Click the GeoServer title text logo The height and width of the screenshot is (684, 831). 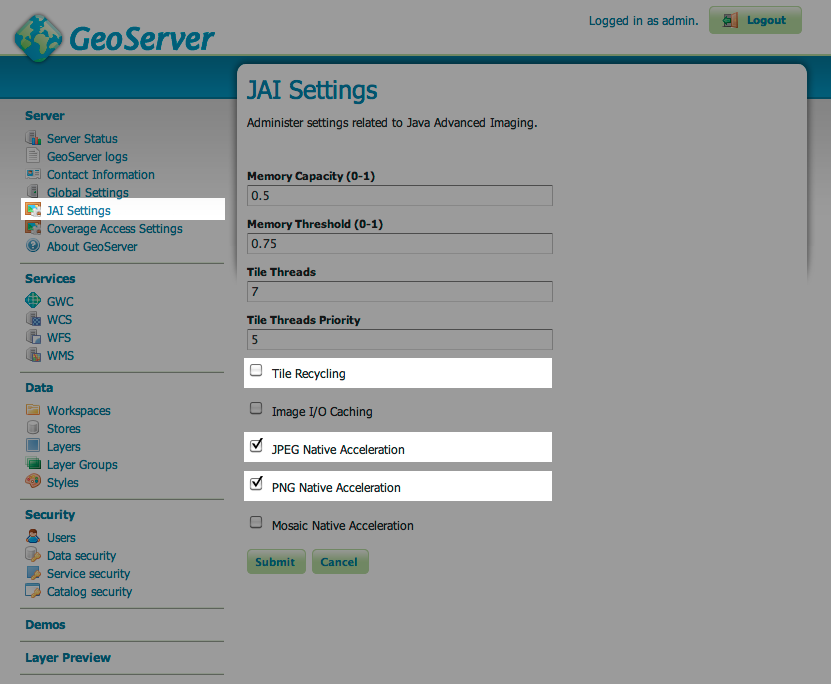click(x=142, y=39)
